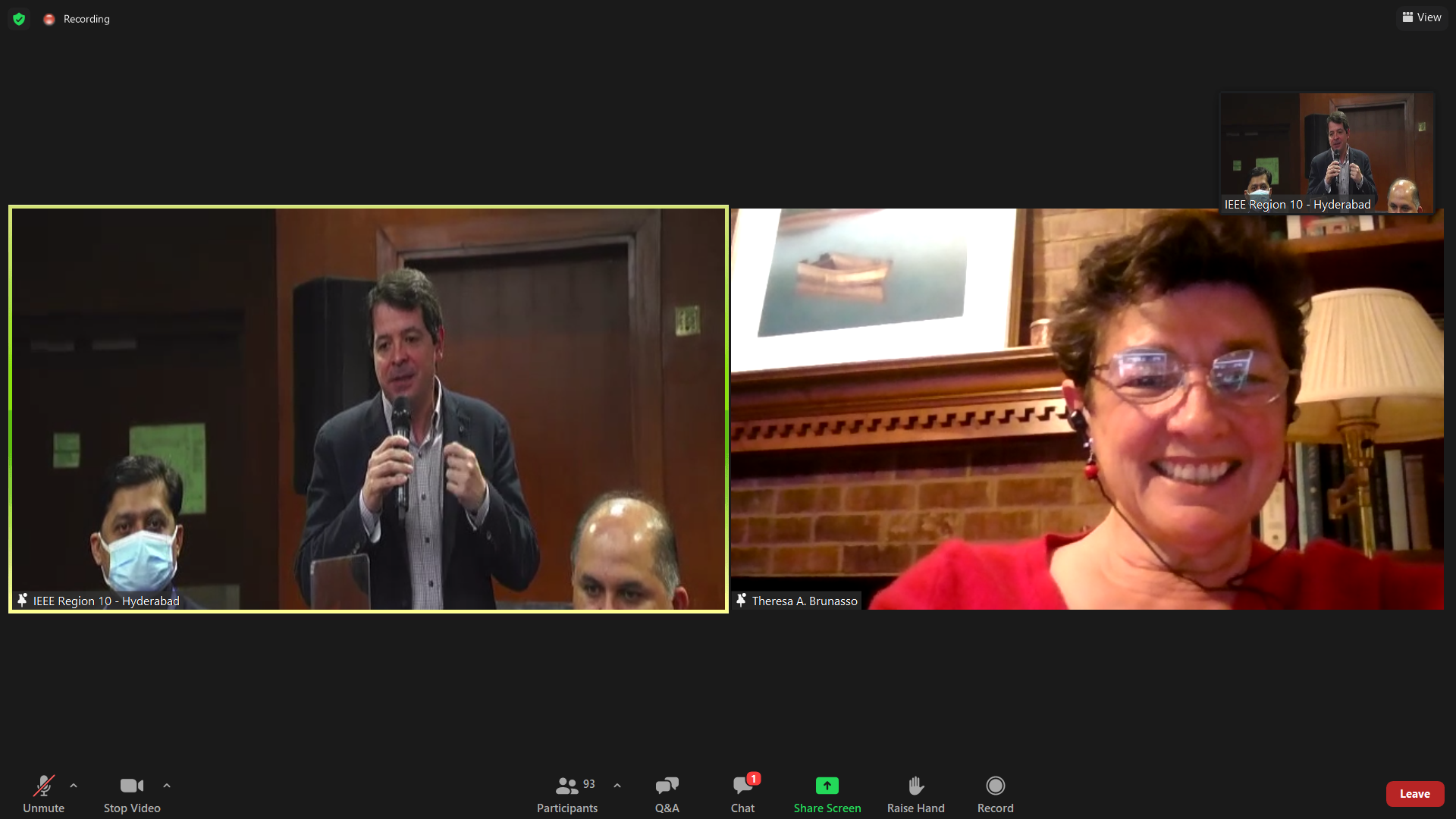This screenshot has width=1456, height=819.
Task: Open the Participants panel
Action: [567, 794]
